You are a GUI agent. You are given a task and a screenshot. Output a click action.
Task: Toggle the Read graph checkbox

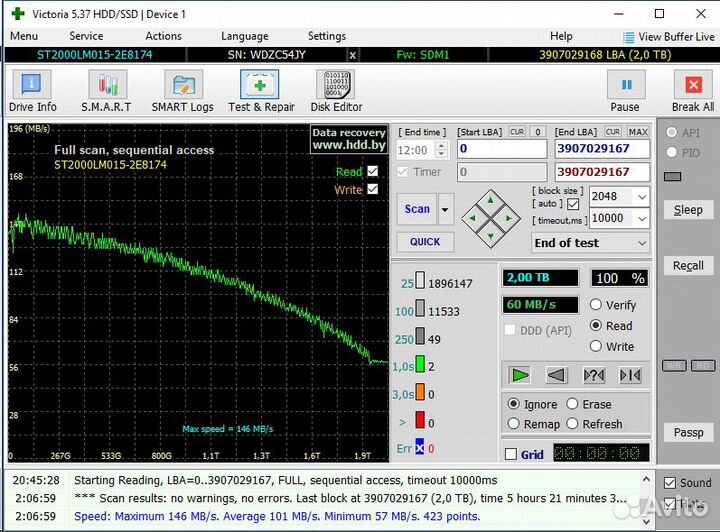tap(373, 171)
